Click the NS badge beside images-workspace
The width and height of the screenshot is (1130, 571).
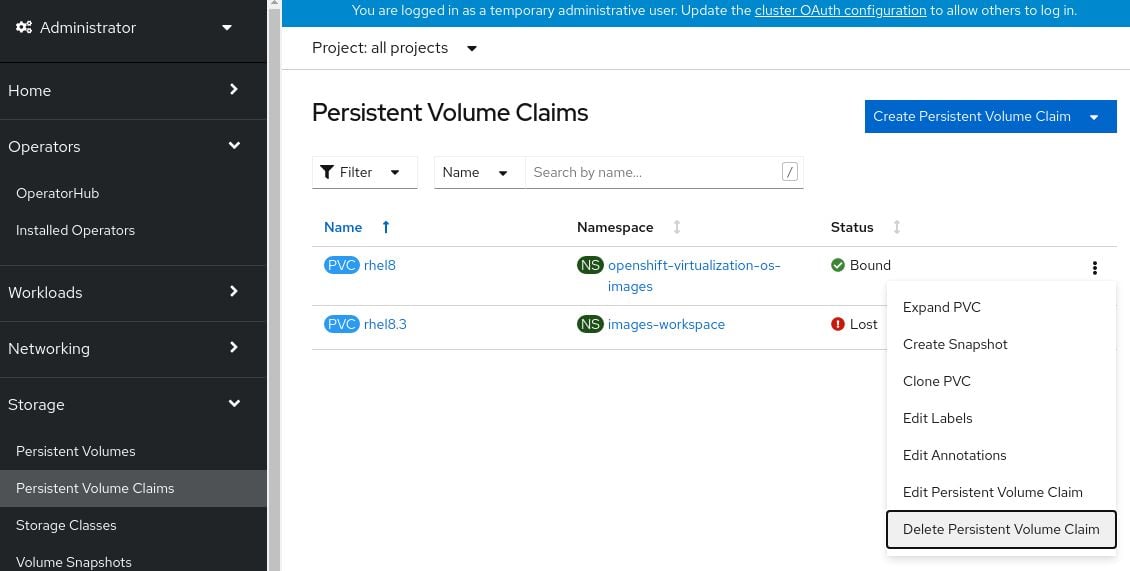(590, 324)
